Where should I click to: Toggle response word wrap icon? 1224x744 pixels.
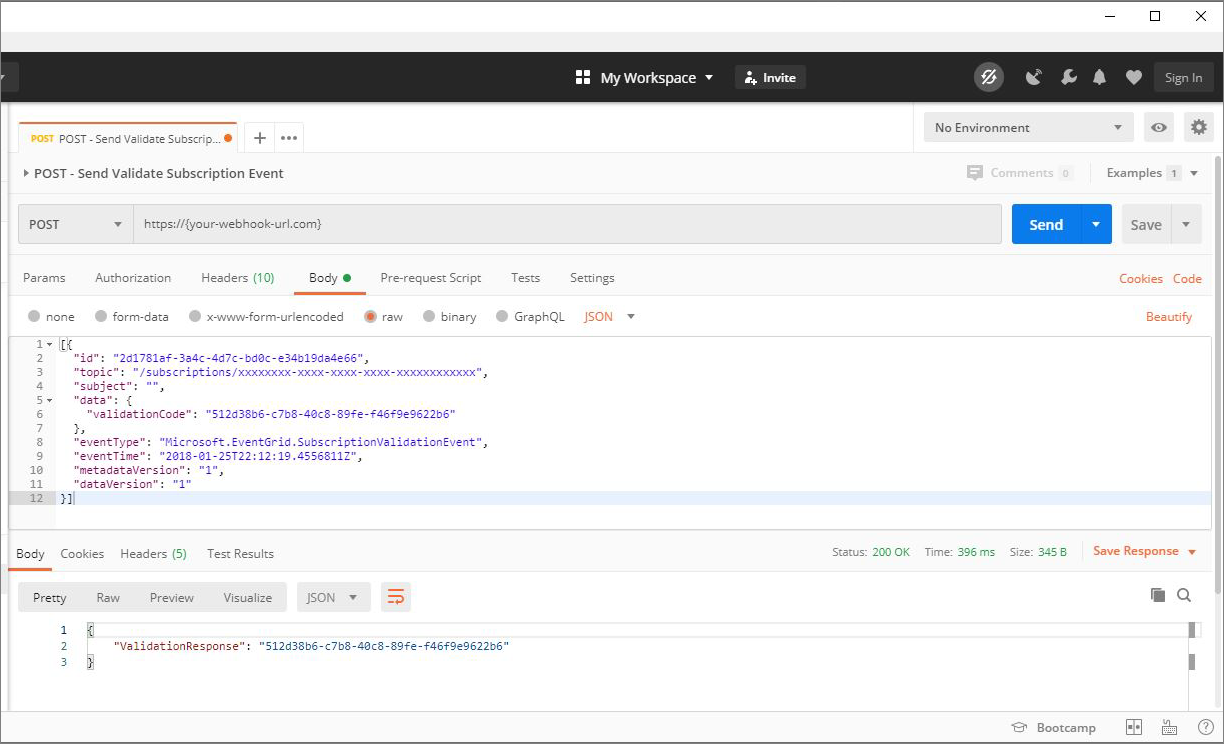tap(396, 597)
